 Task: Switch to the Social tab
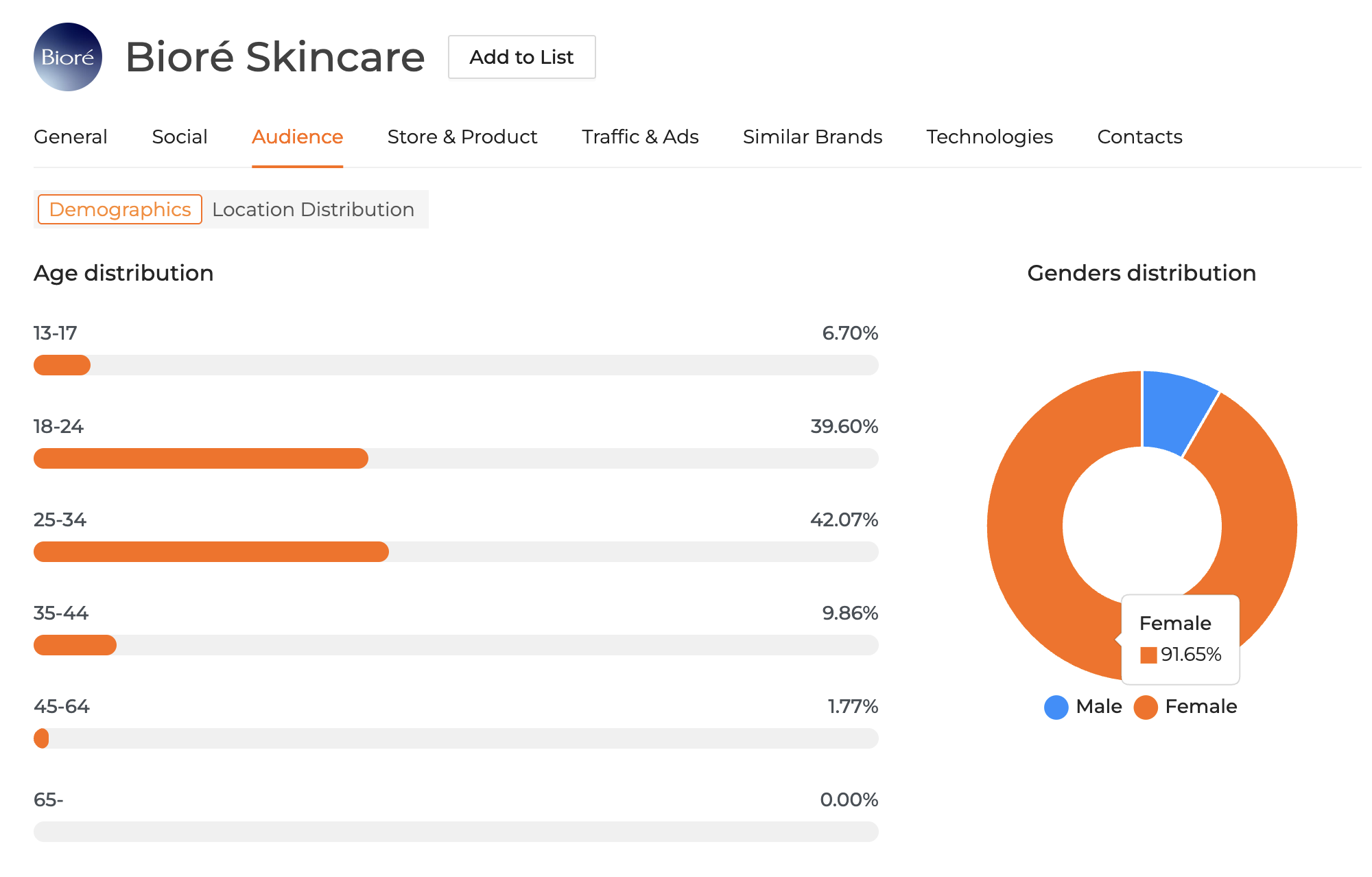point(180,137)
